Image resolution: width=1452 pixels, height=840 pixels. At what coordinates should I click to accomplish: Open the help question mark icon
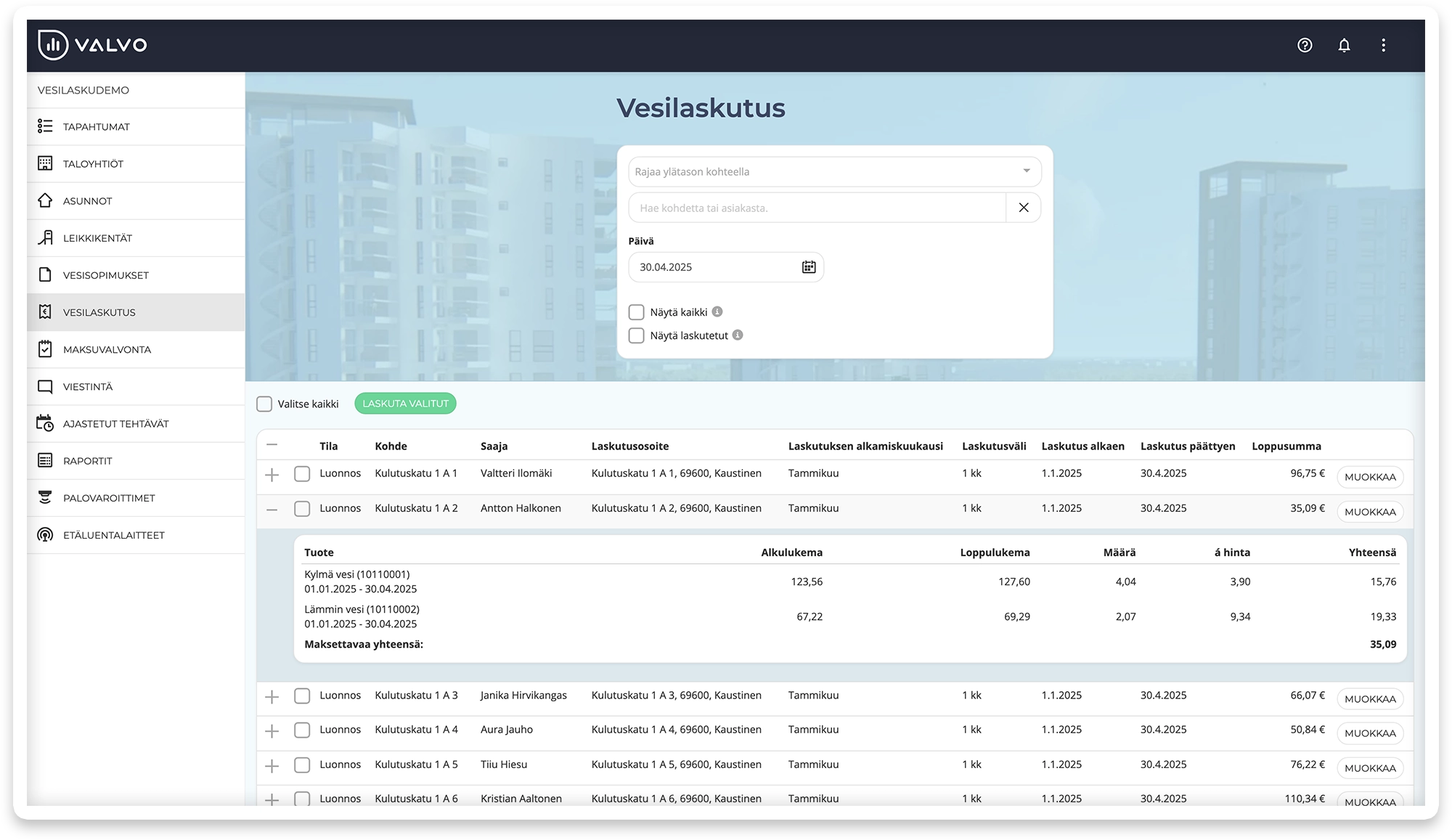(1305, 45)
